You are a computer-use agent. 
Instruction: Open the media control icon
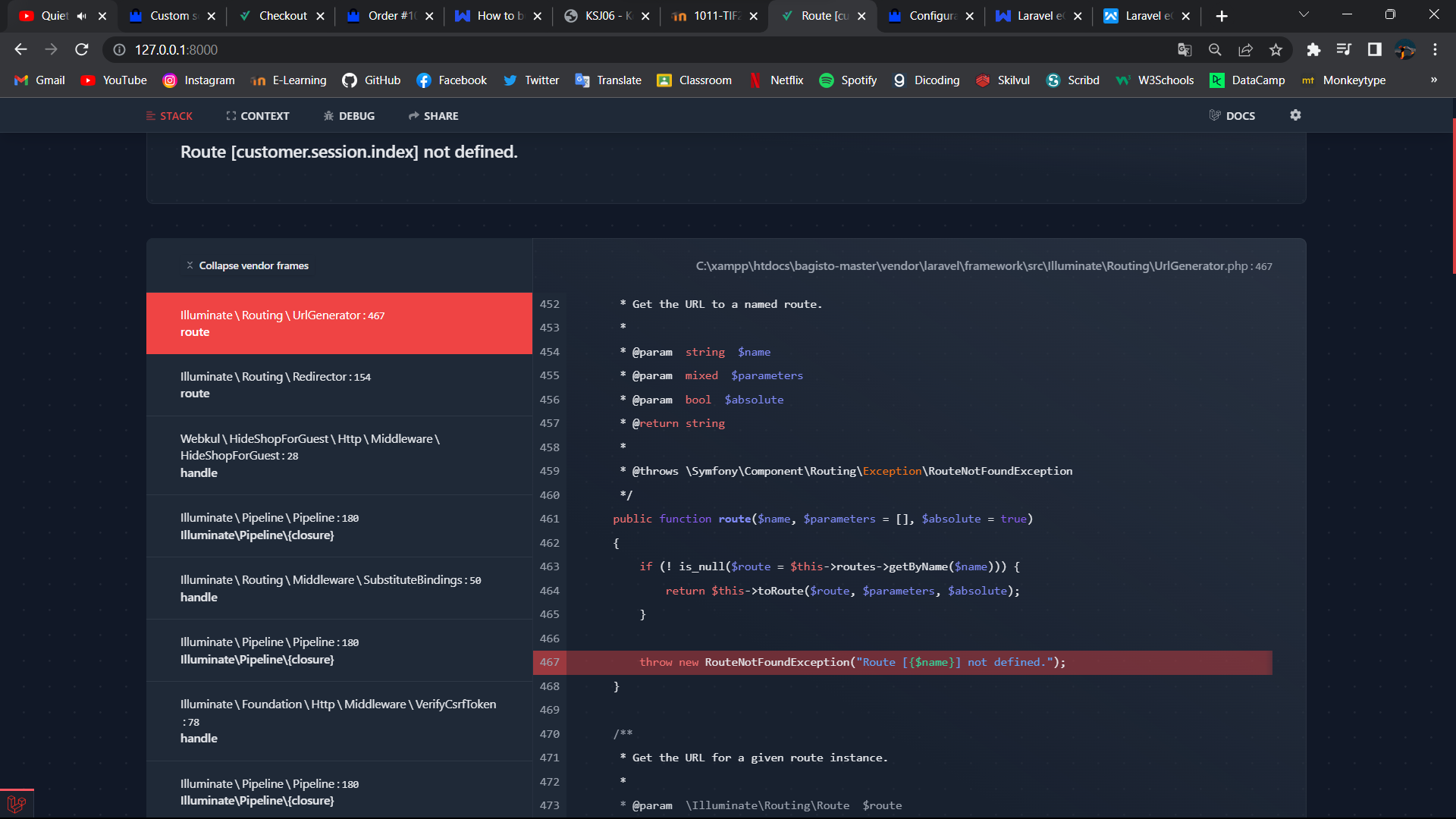click(x=1344, y=49)
